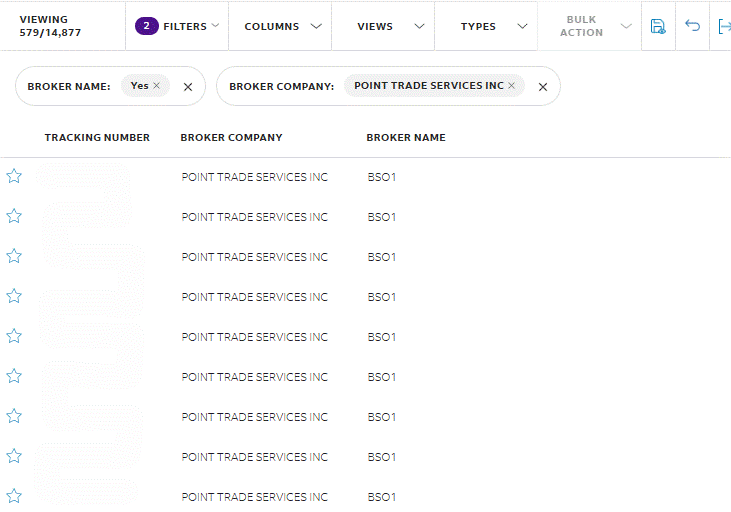
Task: Save the current view with the disk icon
Action: pyautogui.click(x=658, y=26)
